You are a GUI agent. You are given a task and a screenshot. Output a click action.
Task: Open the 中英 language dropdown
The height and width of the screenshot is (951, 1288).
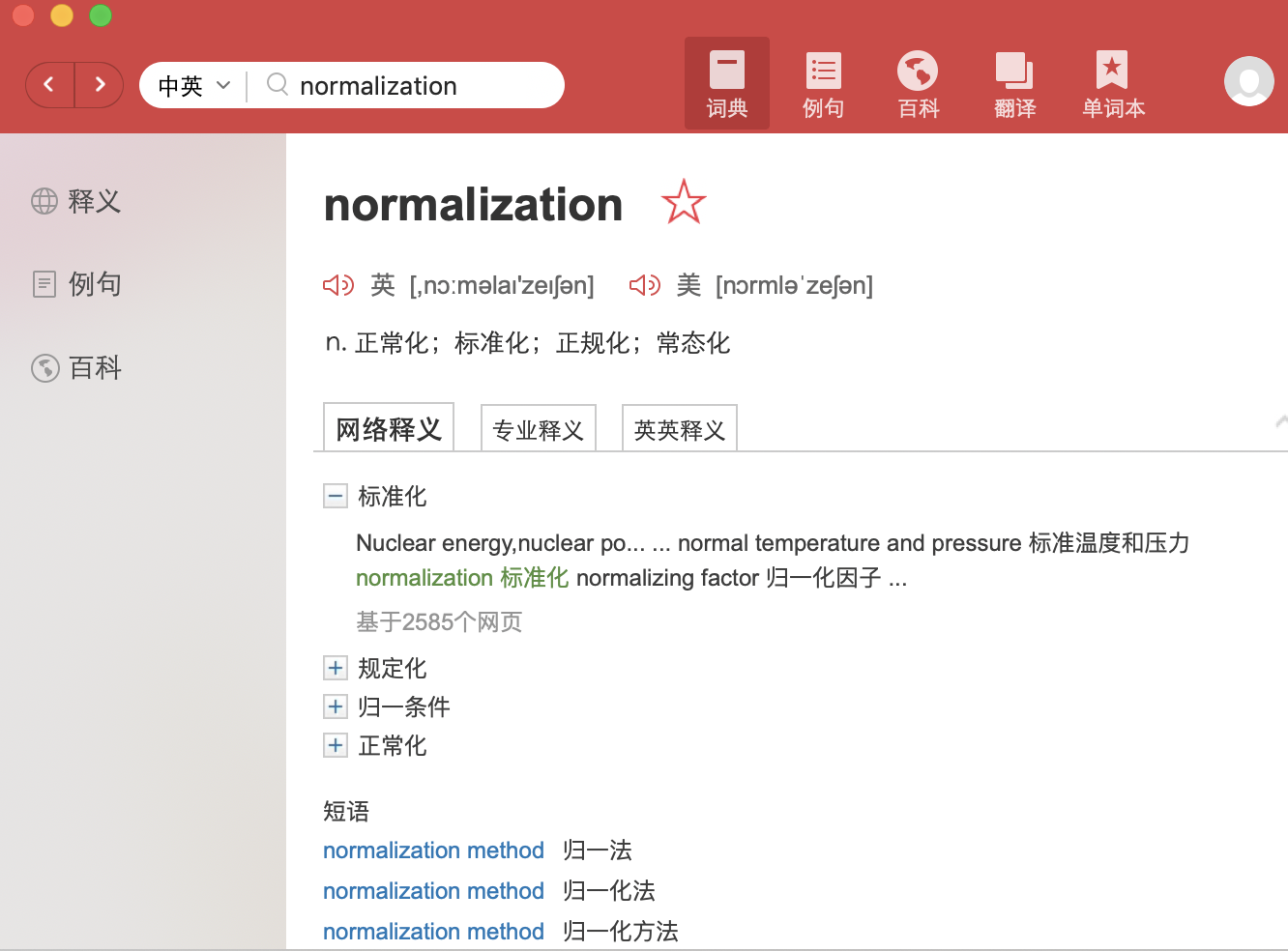coord(194,86)
